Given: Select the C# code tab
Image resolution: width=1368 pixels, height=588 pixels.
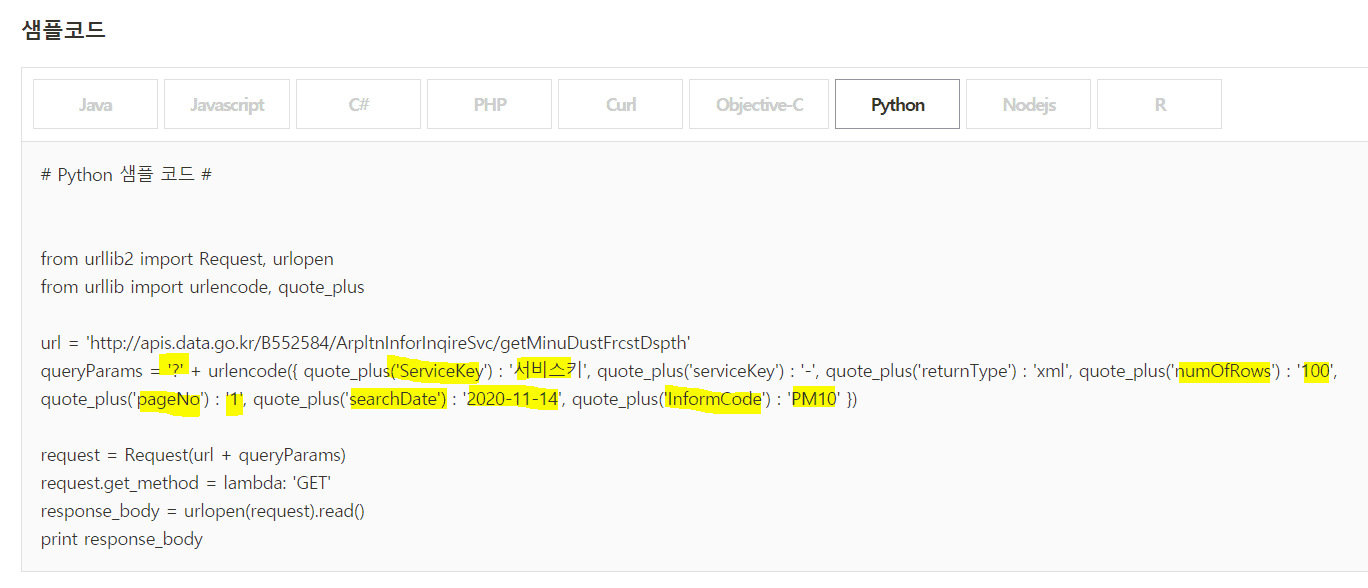Looking at the screenshot, I should [x=358, y=104].
